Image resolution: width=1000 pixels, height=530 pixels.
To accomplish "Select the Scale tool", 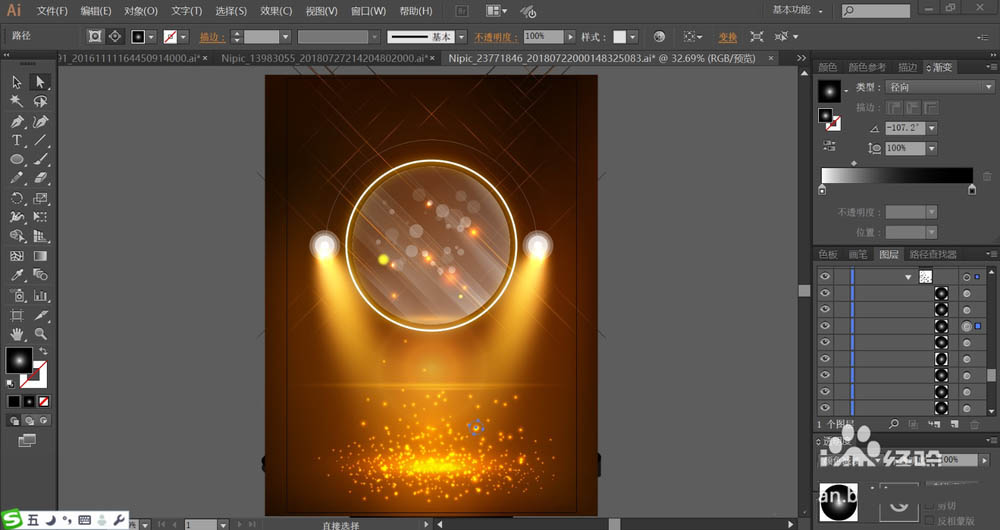I will click(x=40, y=198).
